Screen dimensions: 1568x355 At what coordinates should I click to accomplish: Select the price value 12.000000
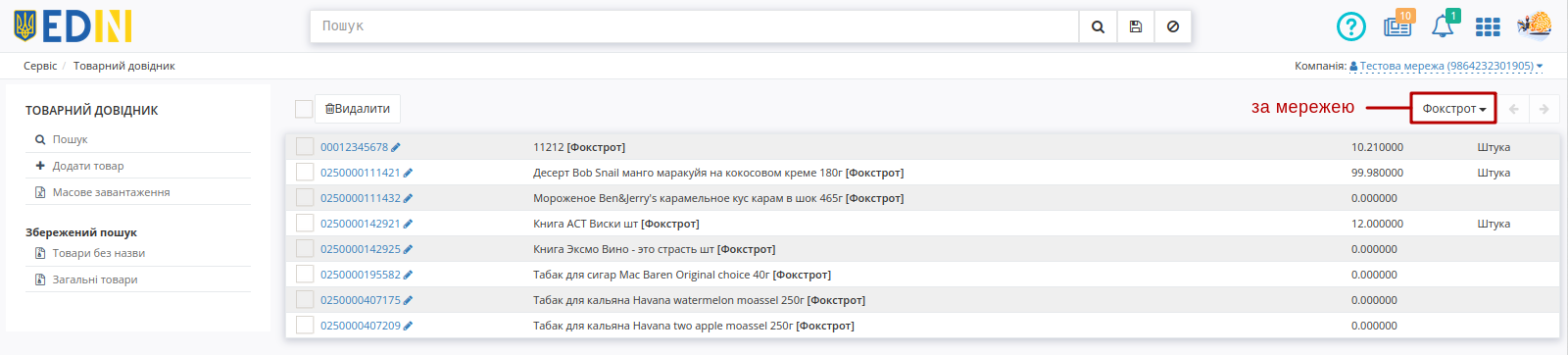pyautogui.click(x=1377, y=225)
